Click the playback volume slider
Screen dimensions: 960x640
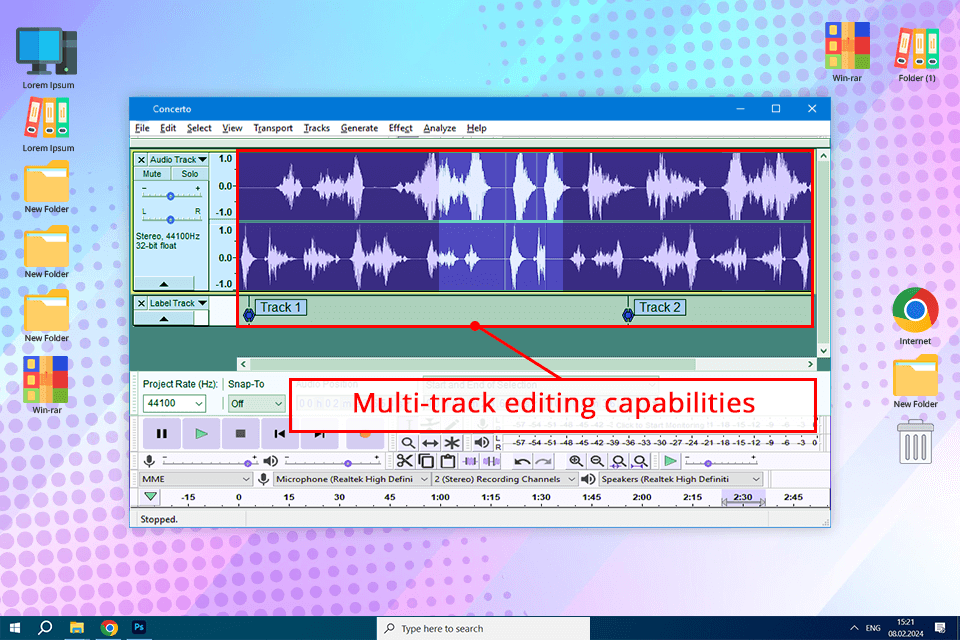click(x=332, y=462)
